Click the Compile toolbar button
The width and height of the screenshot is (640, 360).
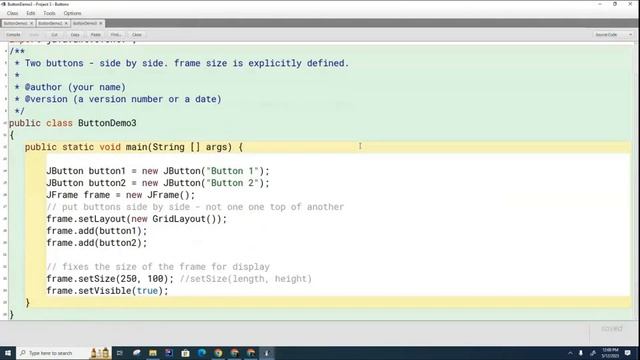tap(13, 35)
